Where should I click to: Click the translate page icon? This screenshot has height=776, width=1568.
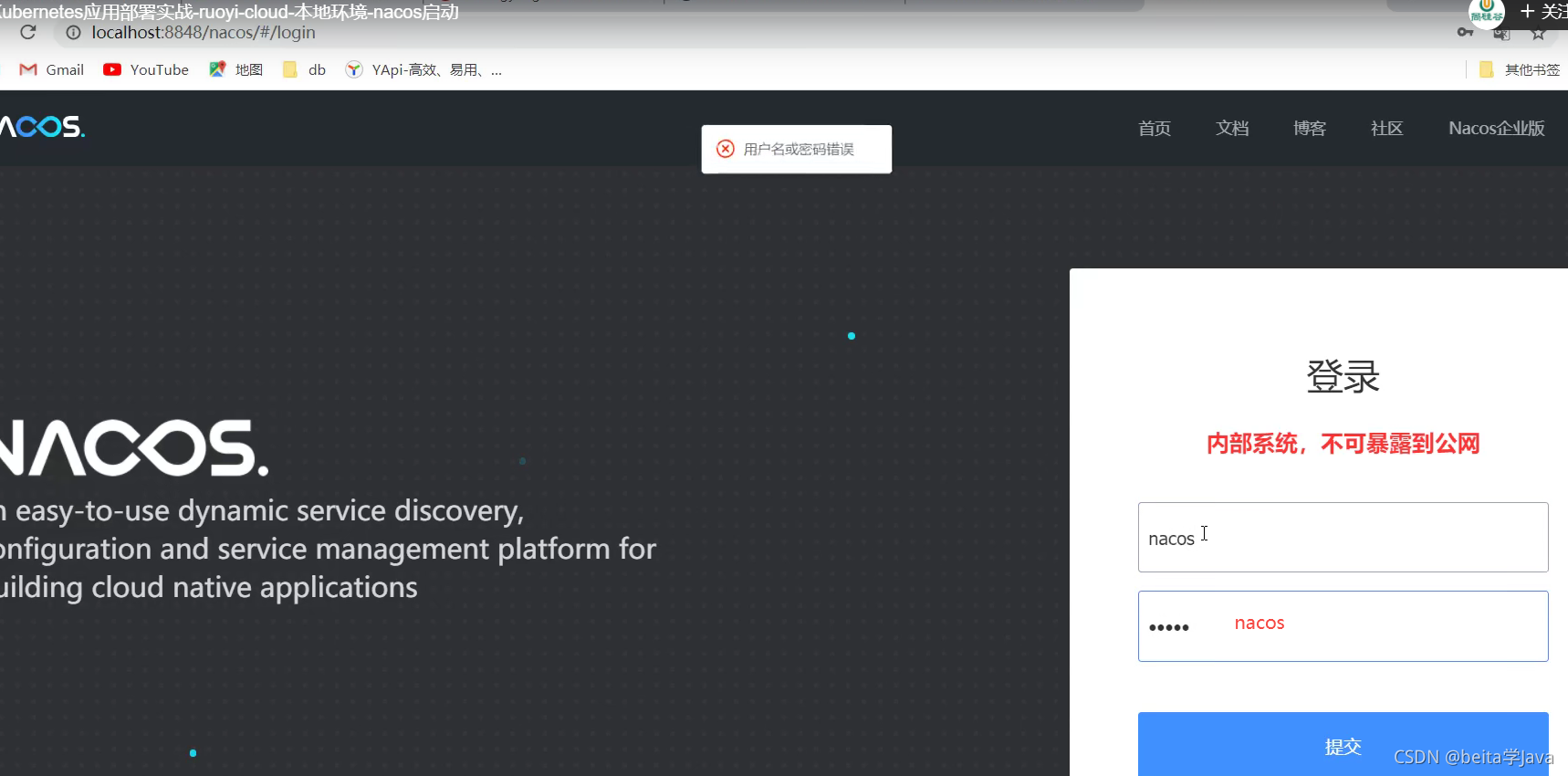click(x=1501, y=33)
